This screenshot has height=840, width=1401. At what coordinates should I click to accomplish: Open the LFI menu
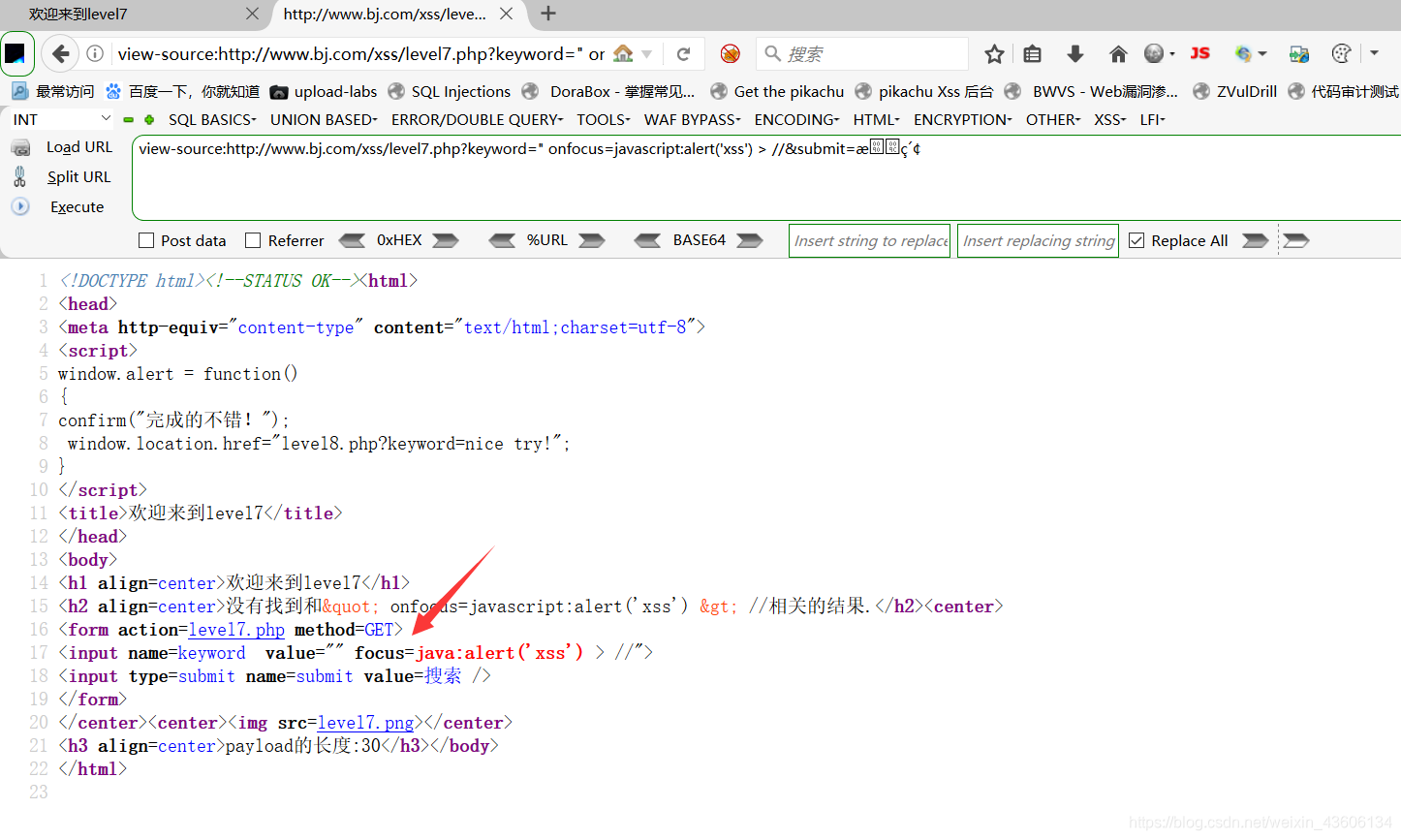(x=1153, y=119)
